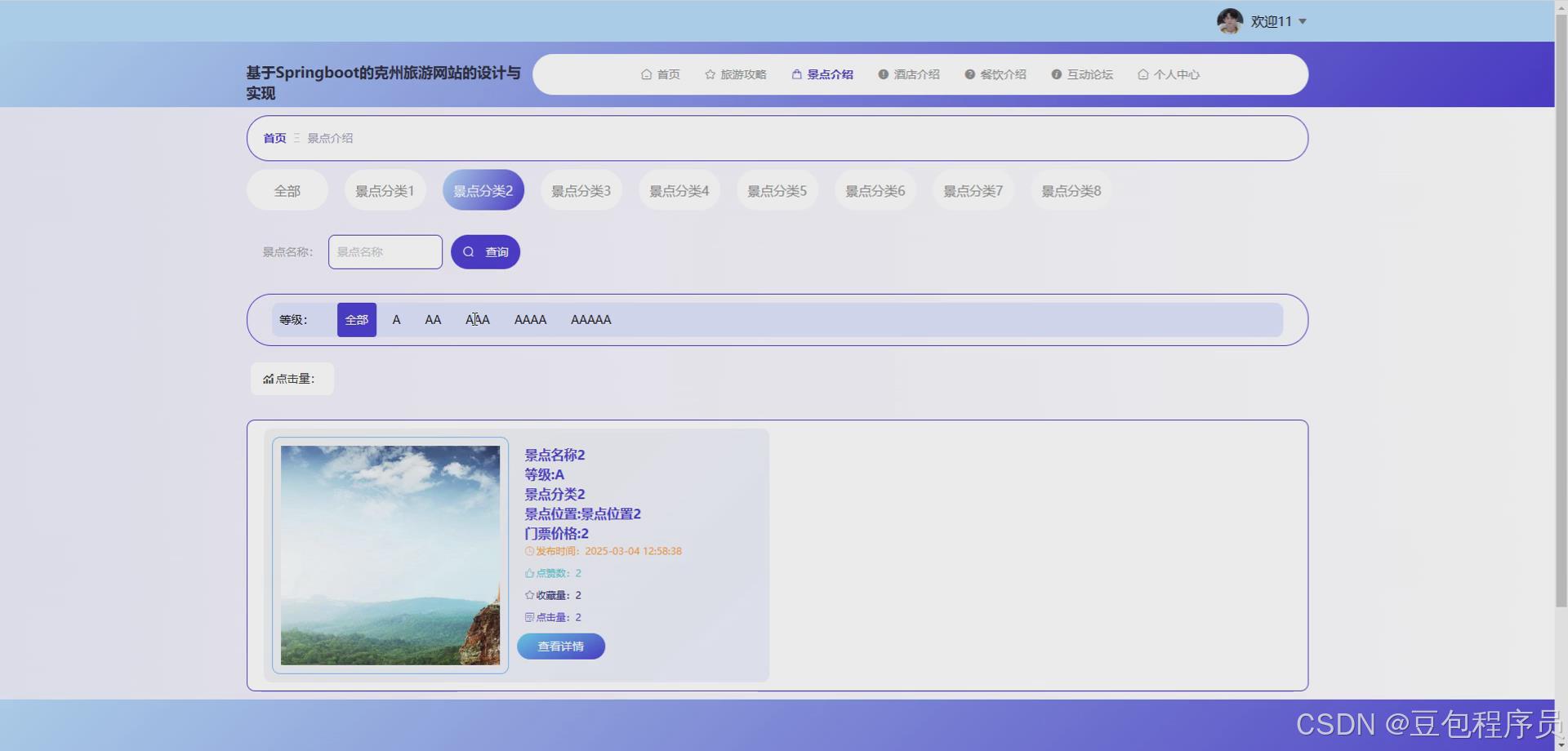
Task: Click the user avatar picture
Action: [x=1229, y=21]
